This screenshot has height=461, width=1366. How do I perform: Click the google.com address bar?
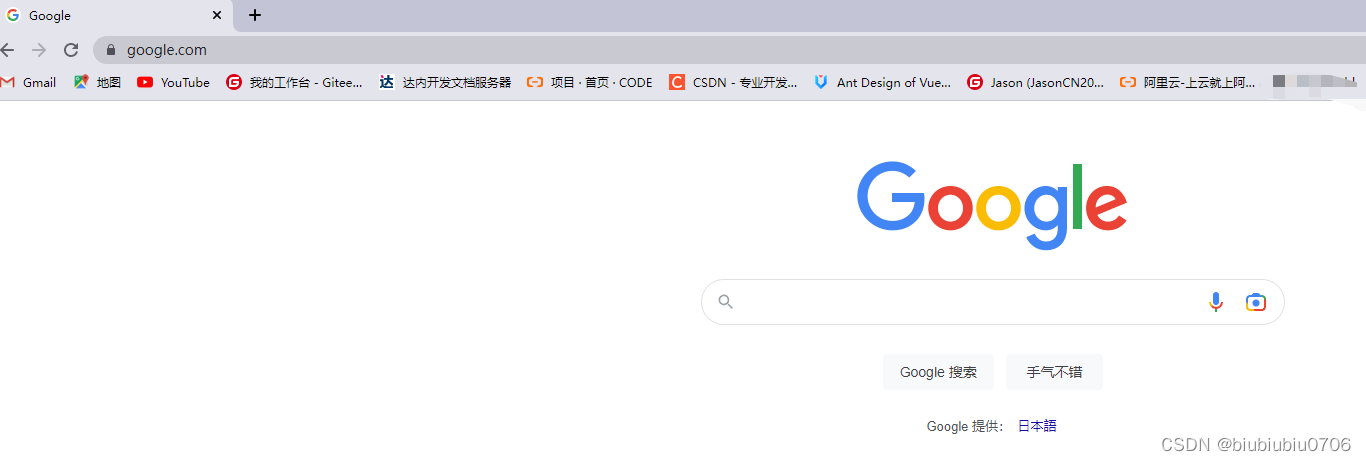(730, 50)
